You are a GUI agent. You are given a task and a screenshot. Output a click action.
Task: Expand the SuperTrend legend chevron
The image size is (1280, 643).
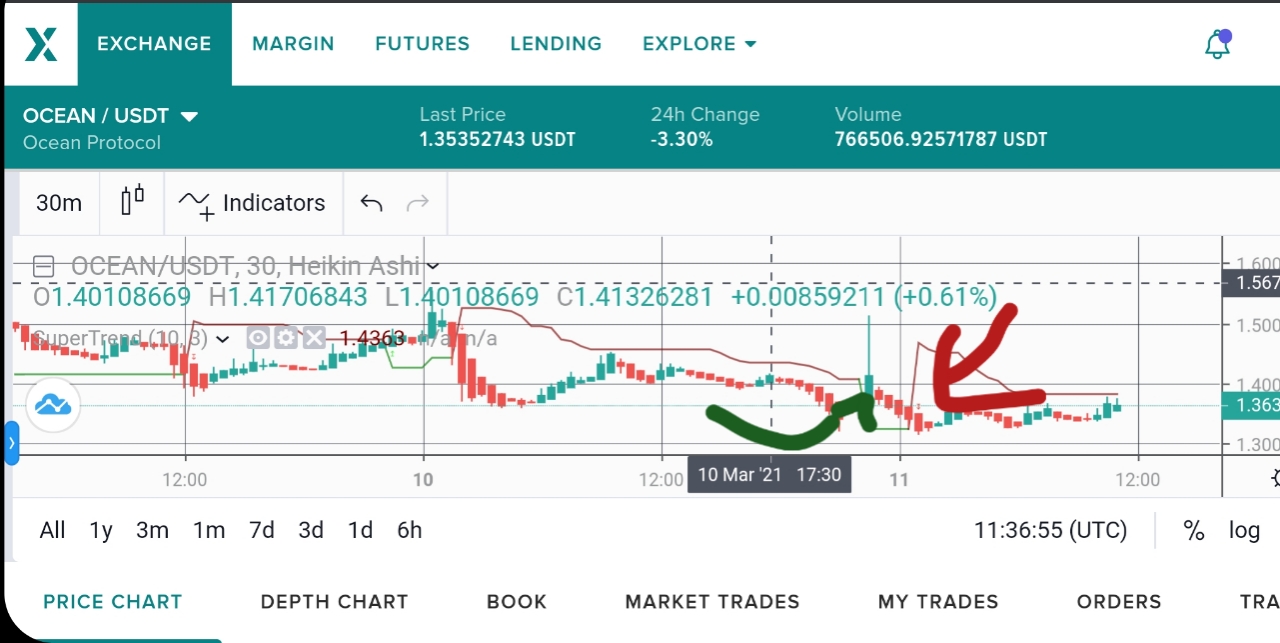(x=222, y=339)
